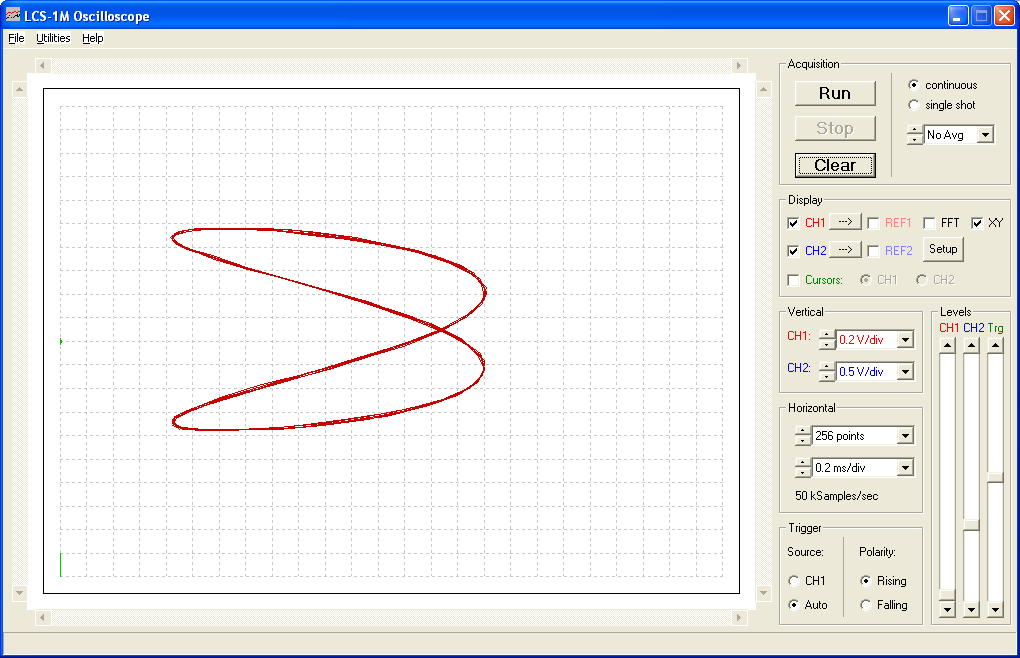Disable XY display mode
Image resolution: width=1020 pixels, height=658 pixels.
tap(976, 222)
